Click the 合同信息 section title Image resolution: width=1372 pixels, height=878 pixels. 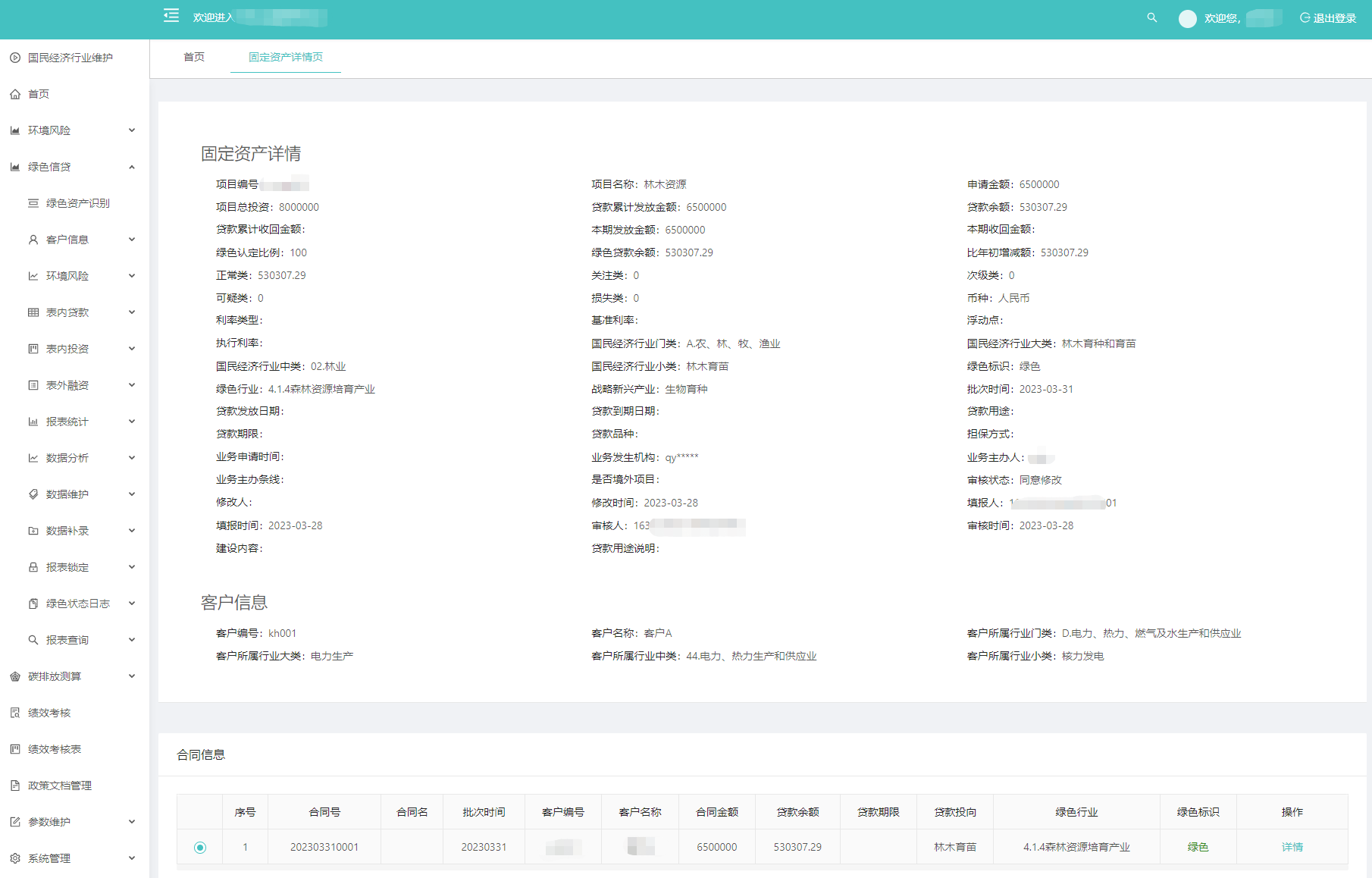(x=201, y=754)
